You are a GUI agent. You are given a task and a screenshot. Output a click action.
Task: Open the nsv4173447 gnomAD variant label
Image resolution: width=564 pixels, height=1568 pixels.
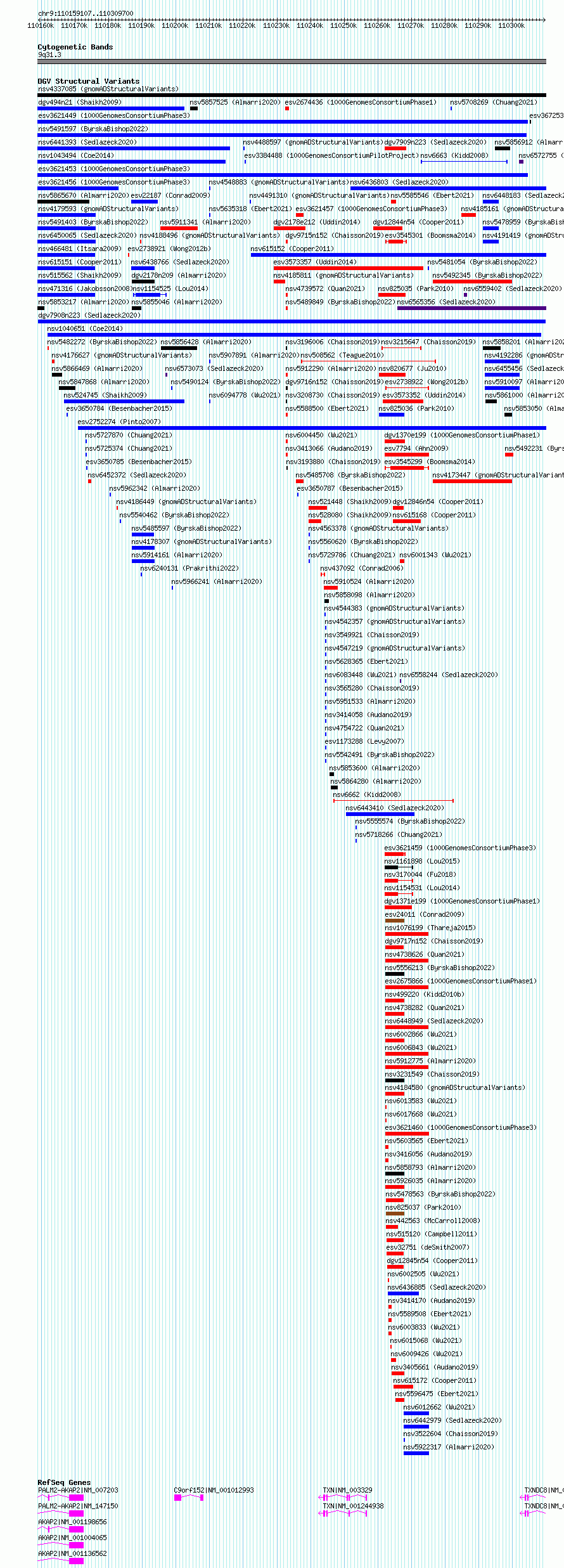coord(498,475)
